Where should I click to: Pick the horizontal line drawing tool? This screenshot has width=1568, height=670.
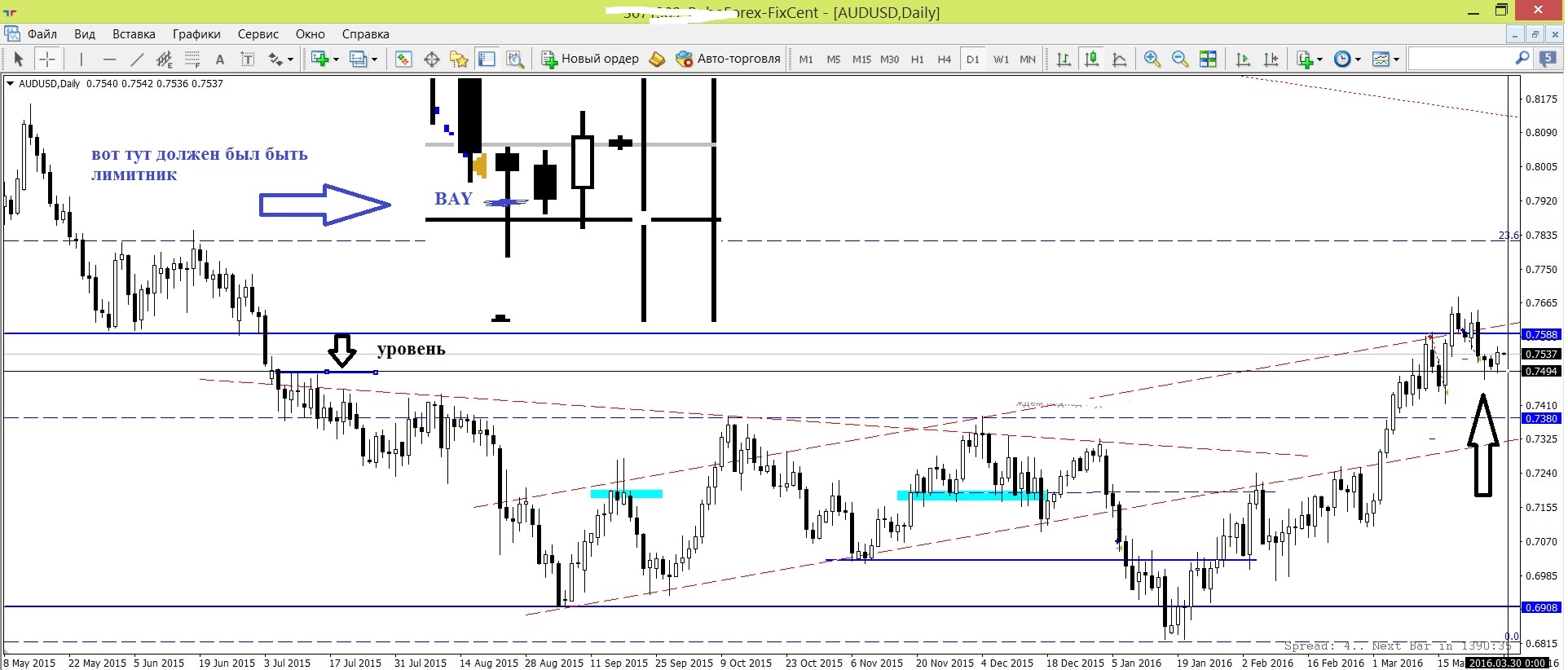[x=109, y=59]
